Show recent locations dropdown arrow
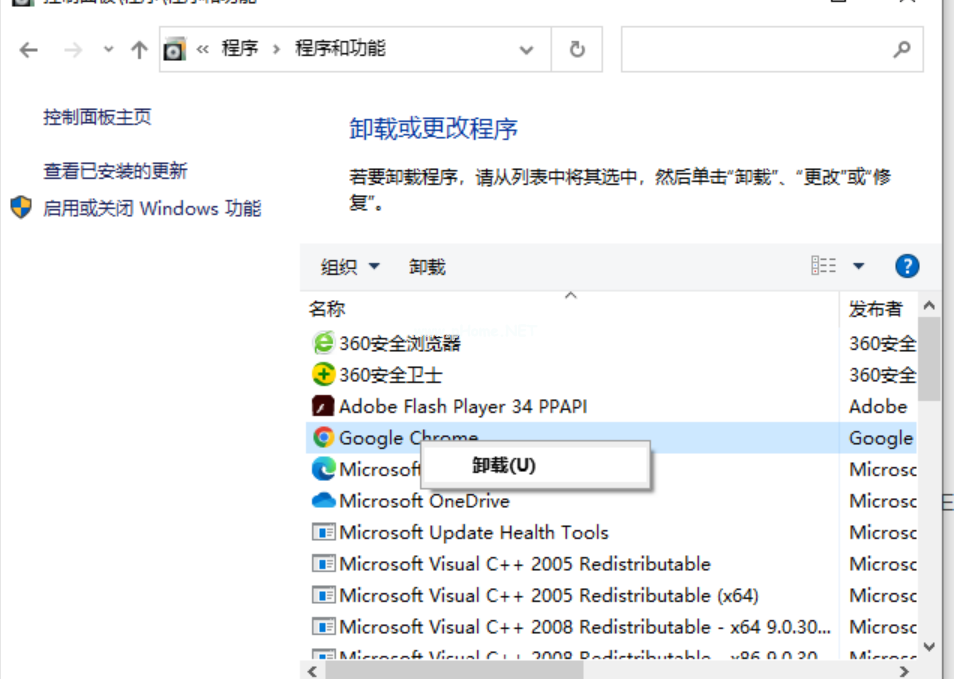960x679 pixels. [108, 50]
